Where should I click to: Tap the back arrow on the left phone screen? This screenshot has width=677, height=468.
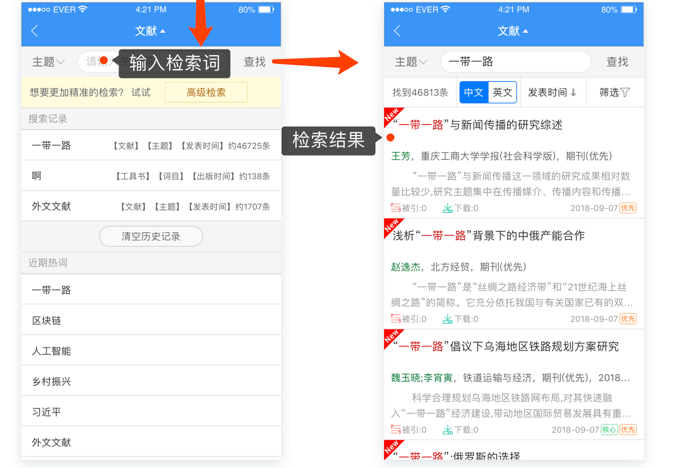[x=35, y=31]
